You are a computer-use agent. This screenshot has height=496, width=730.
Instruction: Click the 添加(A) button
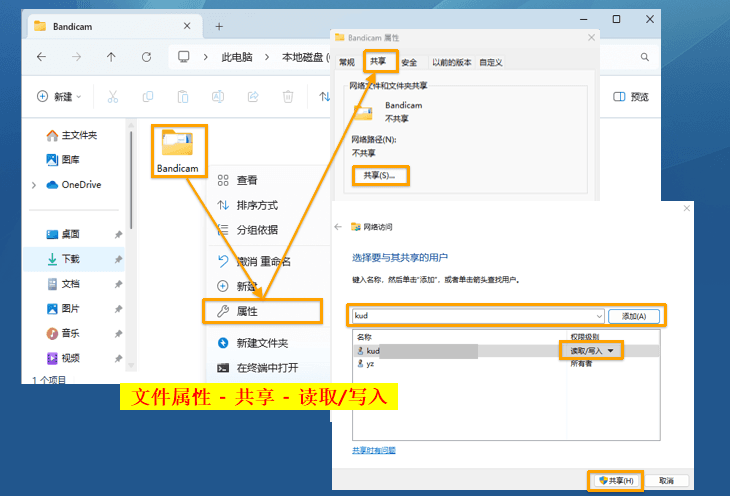[x=634, y=316]
